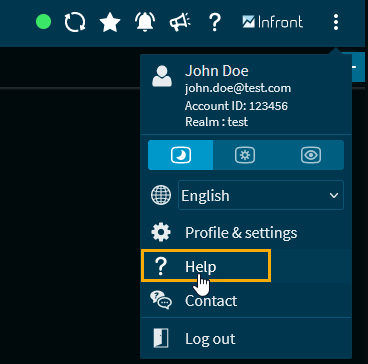
Task: Switch to dark theme with moon button
Action: [x=181, y=155]
